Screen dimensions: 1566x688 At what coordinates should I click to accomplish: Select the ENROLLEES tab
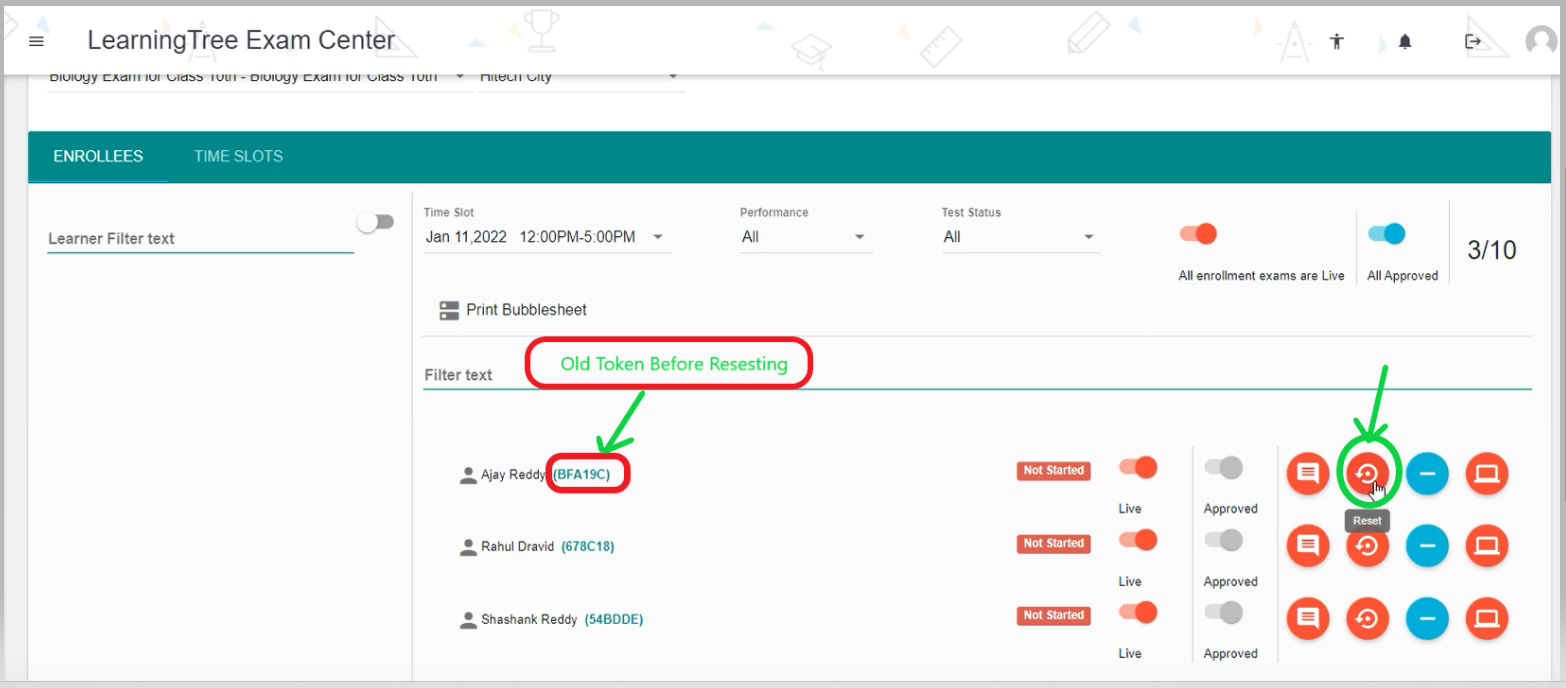[98, 156]
